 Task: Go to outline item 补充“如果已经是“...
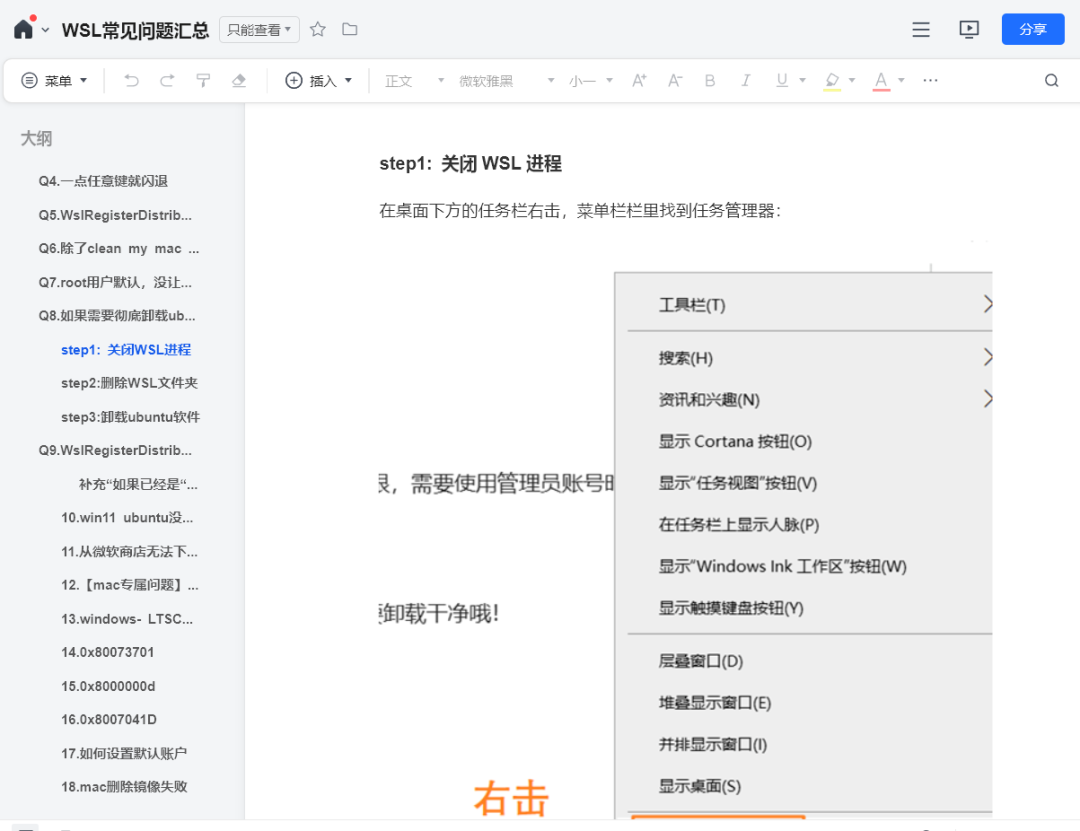click(x=138, y=484)
